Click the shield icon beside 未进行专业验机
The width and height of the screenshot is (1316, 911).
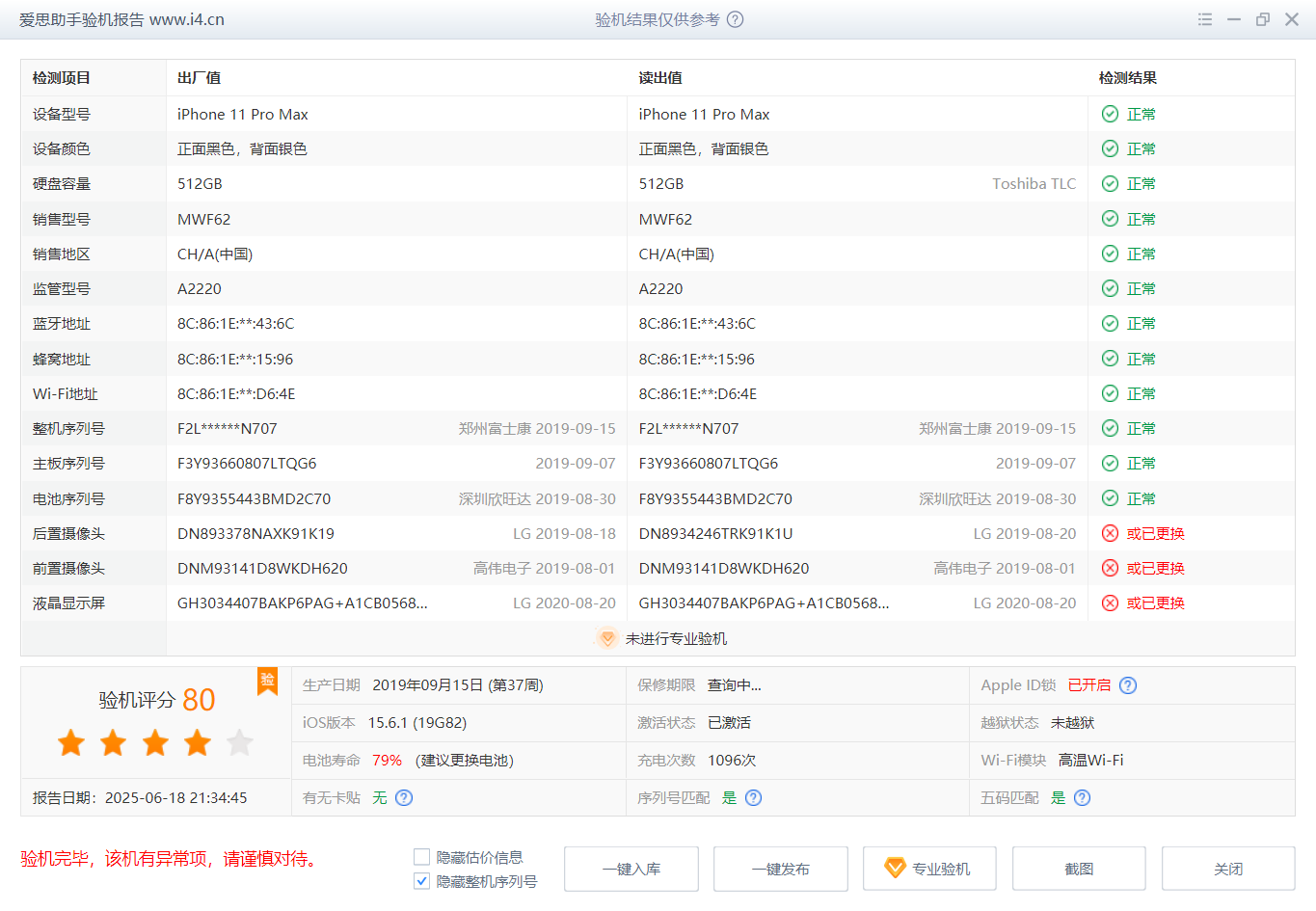coord(606,638)
